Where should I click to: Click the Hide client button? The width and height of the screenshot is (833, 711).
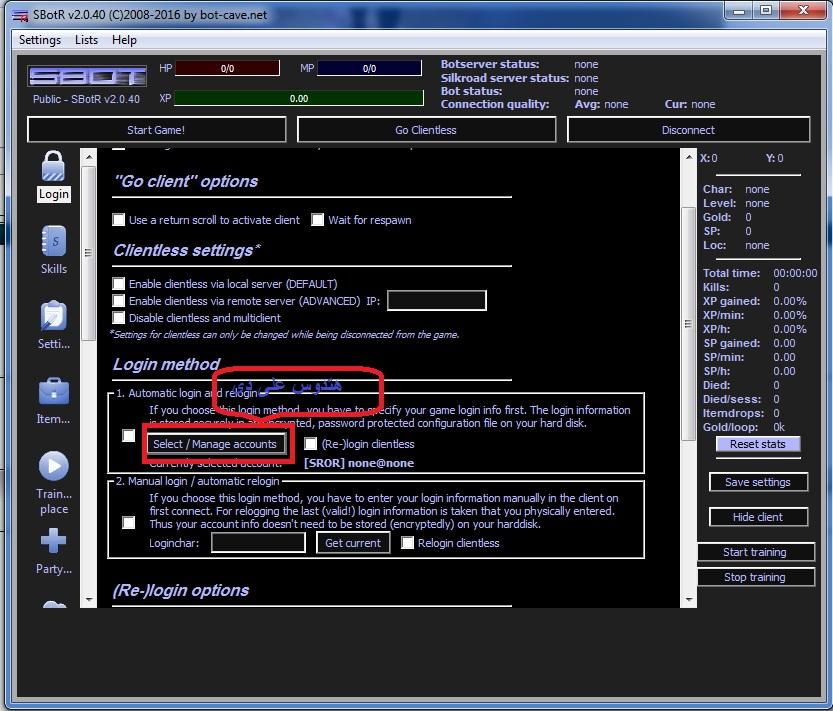[758, 517]
